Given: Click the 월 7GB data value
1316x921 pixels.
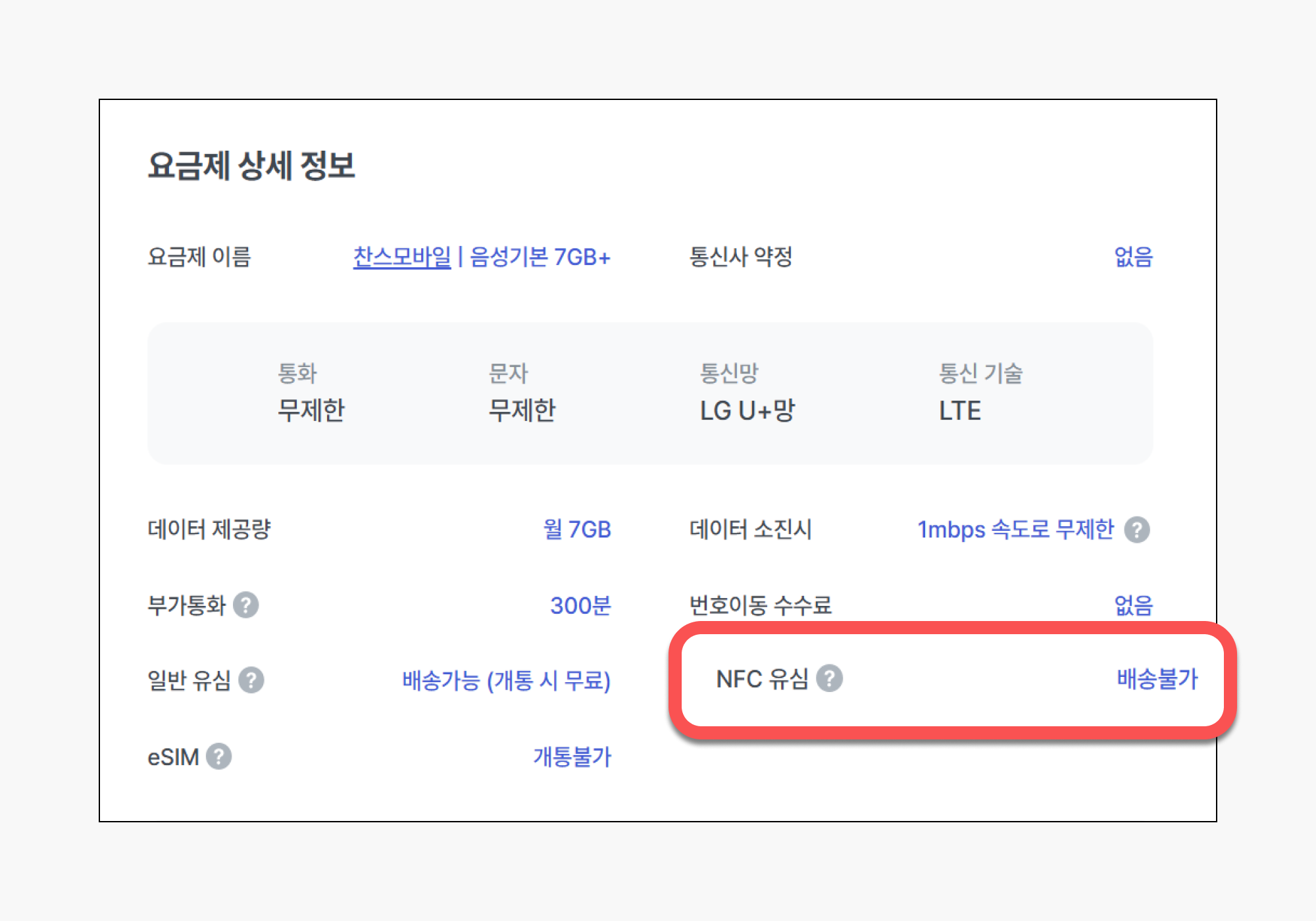Looking at the screenshot, I should pyautogui.click(x=577, y=530).
